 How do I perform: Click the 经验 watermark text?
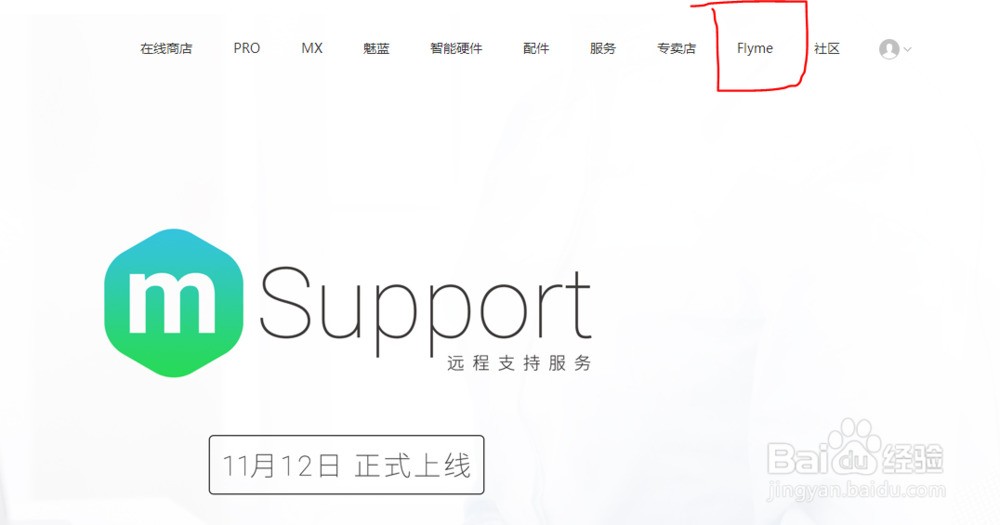(912, 457)
